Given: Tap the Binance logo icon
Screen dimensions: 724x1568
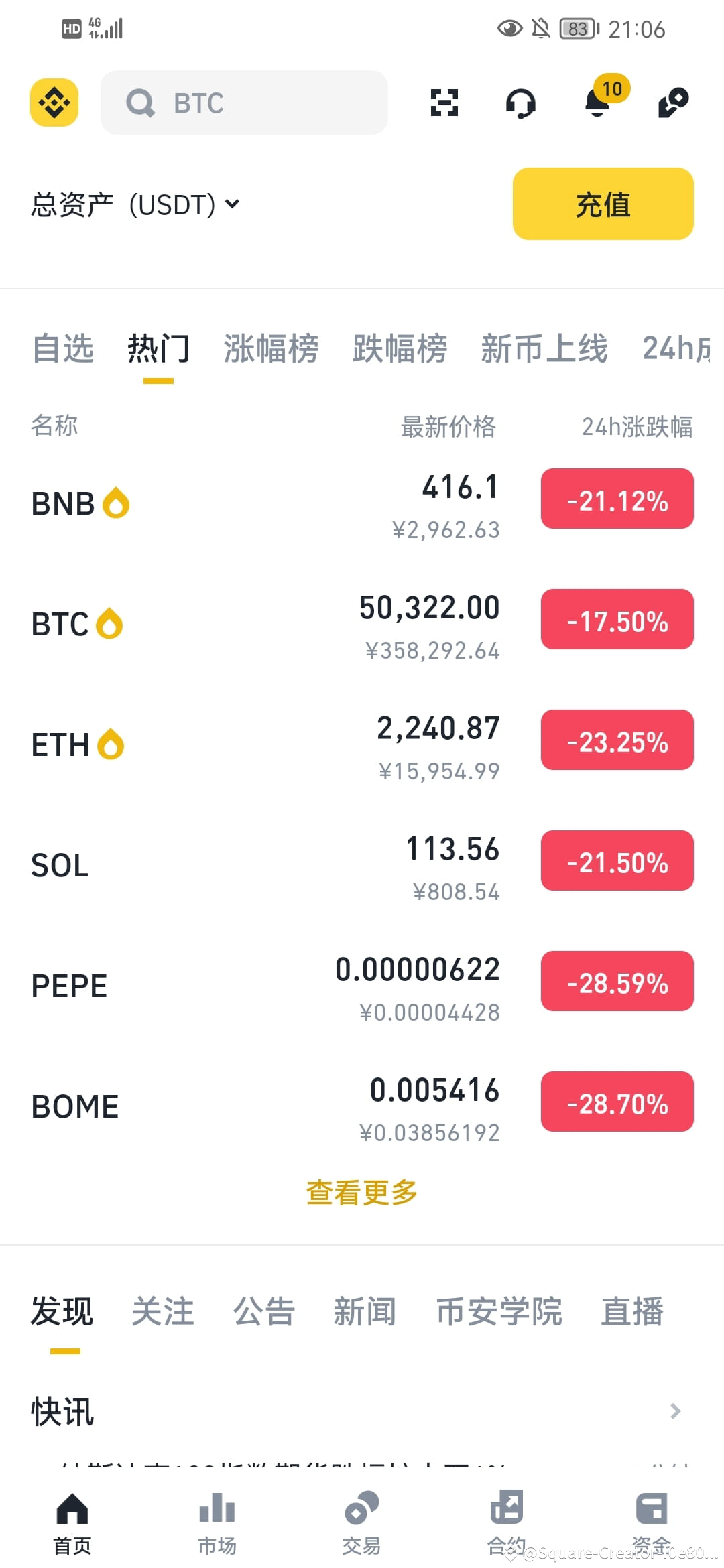Looking at the screenshot, I should point(54,103).
